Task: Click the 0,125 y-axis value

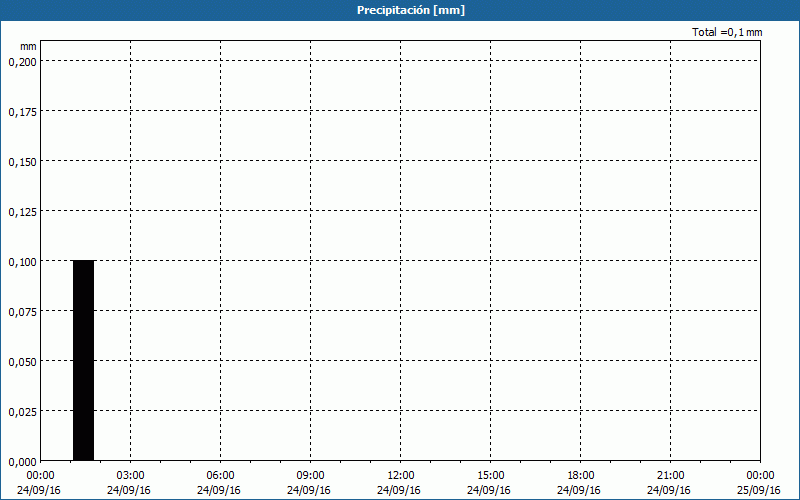Action: point(22,211)
